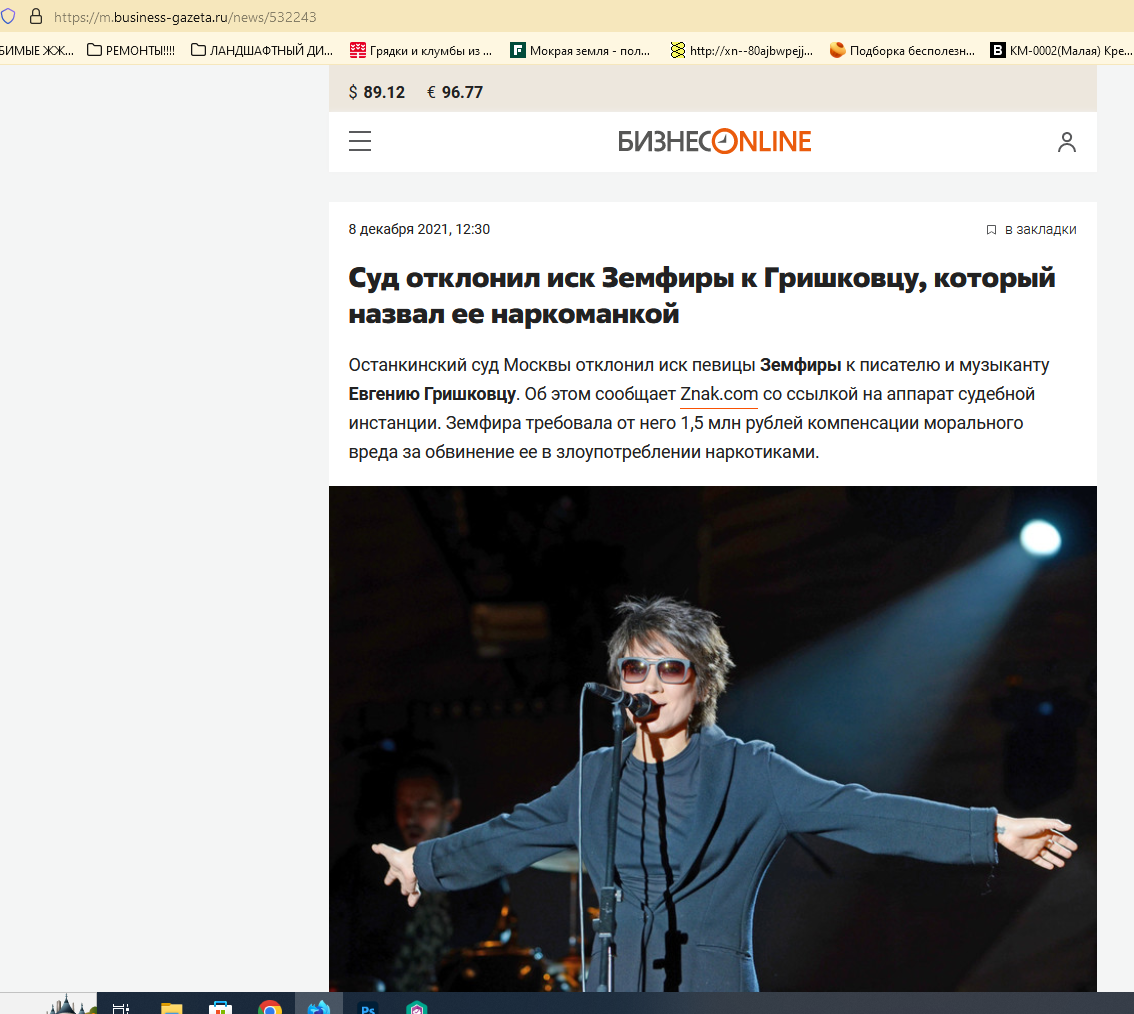Open the ...БИМЫЕ ЖЖ... bookmark folder

point(36,50)
